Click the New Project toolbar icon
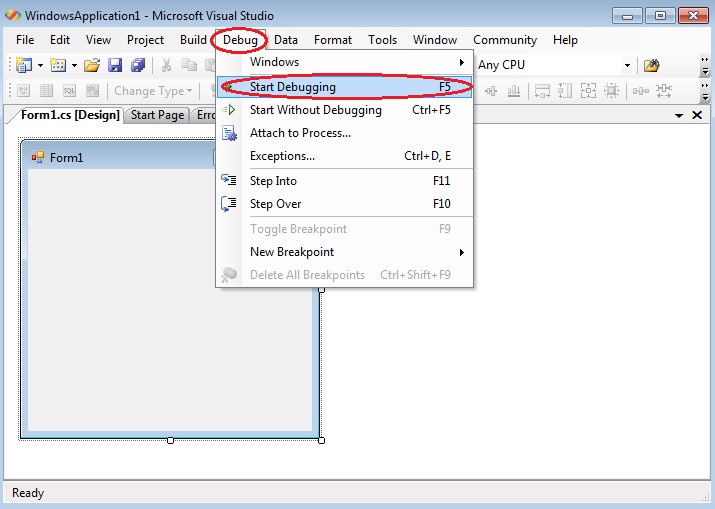 pos(24,65)
